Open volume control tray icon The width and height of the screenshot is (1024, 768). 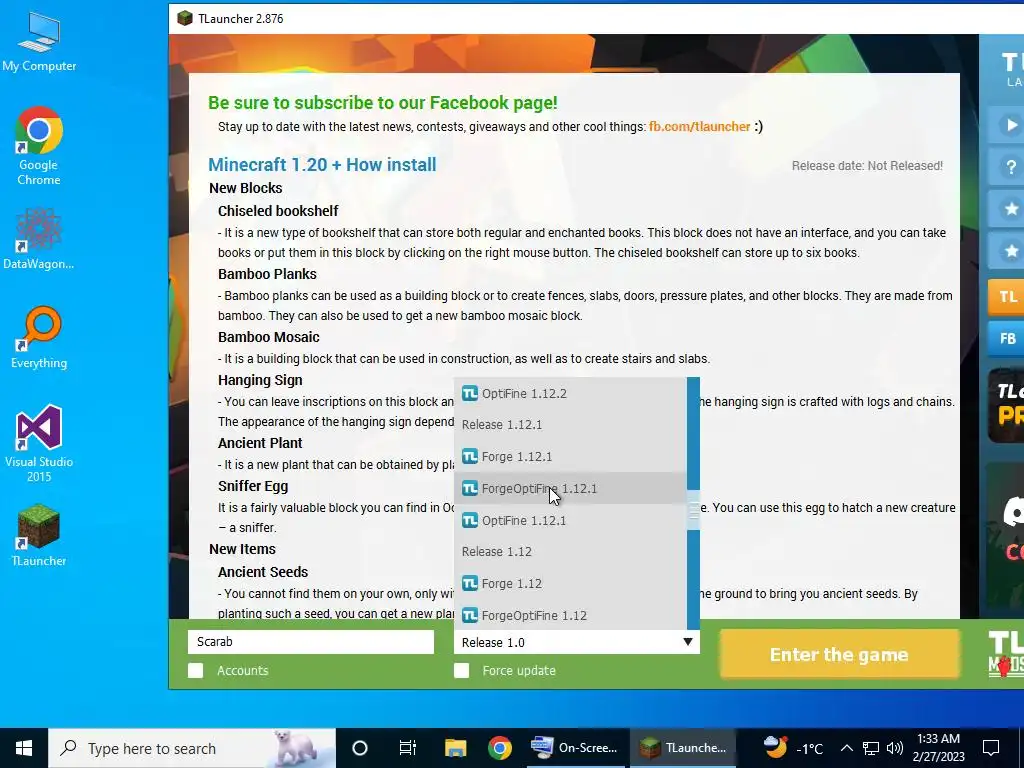pos(895,748)
